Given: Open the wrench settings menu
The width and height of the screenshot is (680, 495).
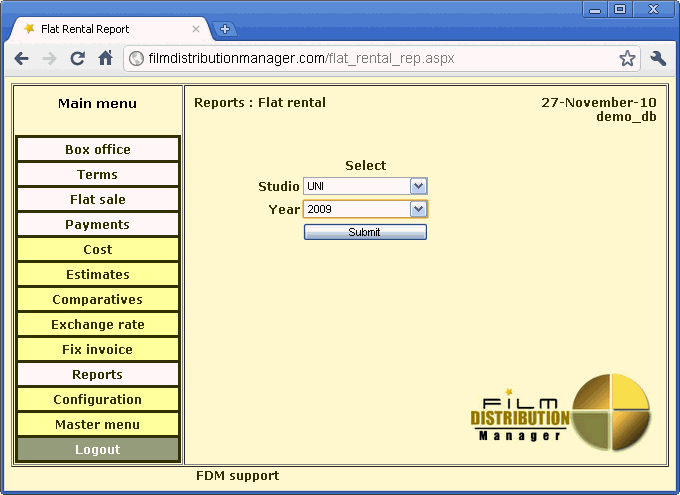Looking at the screenshot, I should click(x=658, y=59).
